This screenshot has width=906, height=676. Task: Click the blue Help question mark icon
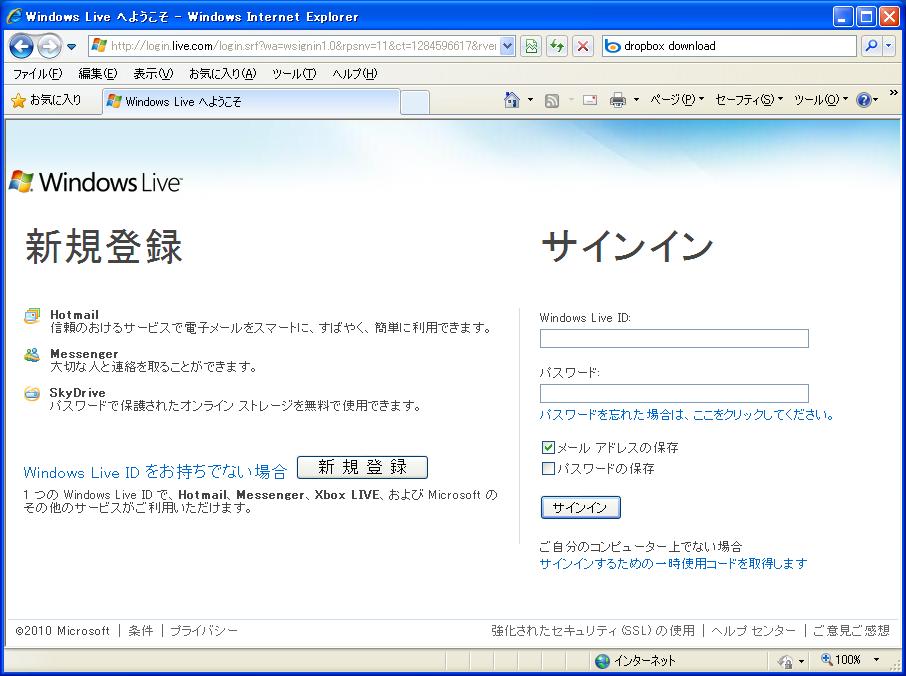tap(863, 101)
